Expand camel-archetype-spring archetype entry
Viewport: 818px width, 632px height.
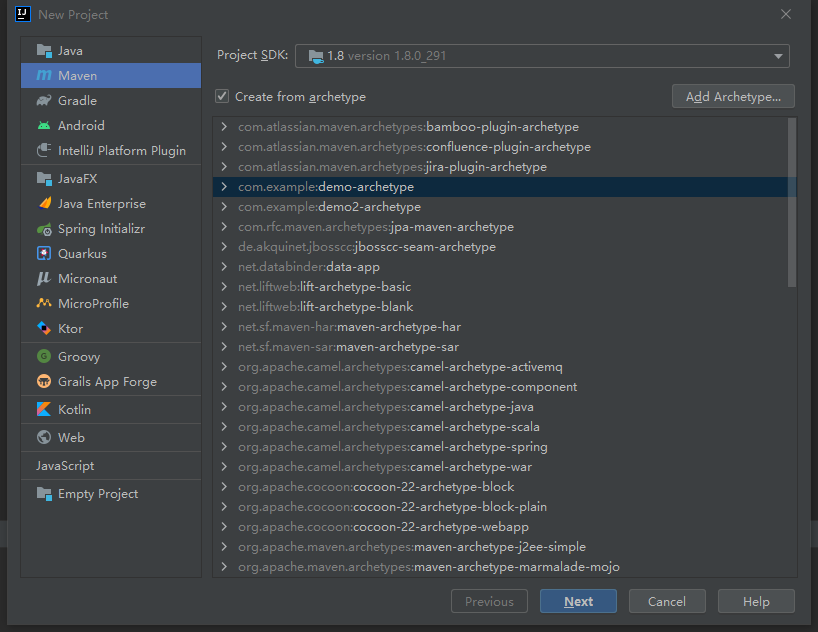coord(225,447)
